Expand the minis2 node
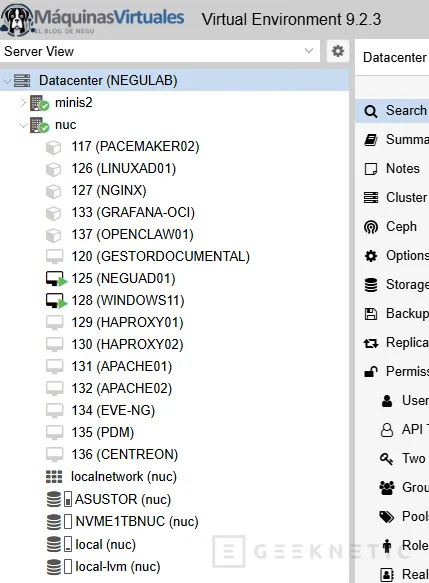The height and width of the screenshot is (583, 429). tap(23, 103)
